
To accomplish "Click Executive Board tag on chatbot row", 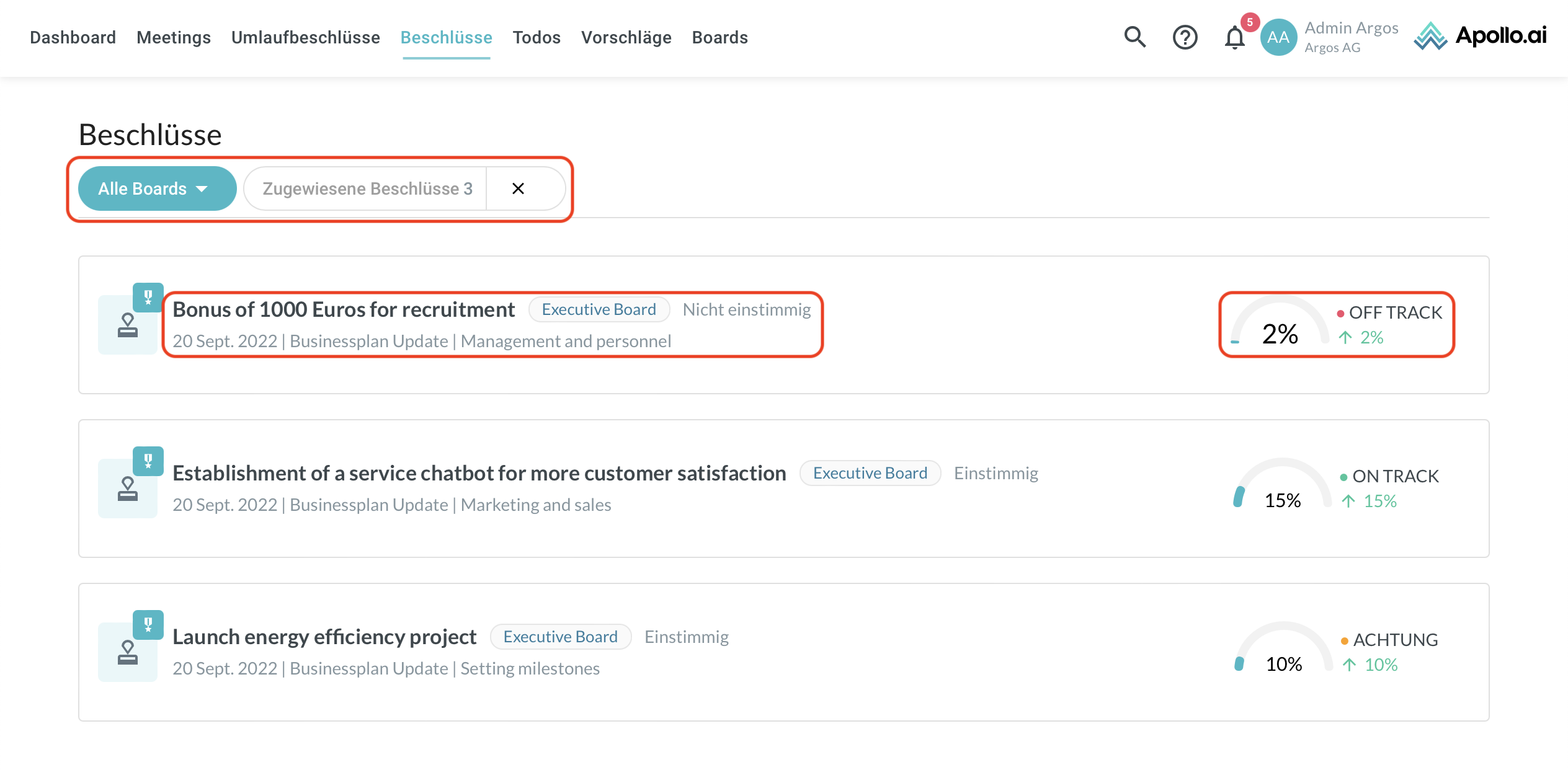I will [x=870, y=473].
